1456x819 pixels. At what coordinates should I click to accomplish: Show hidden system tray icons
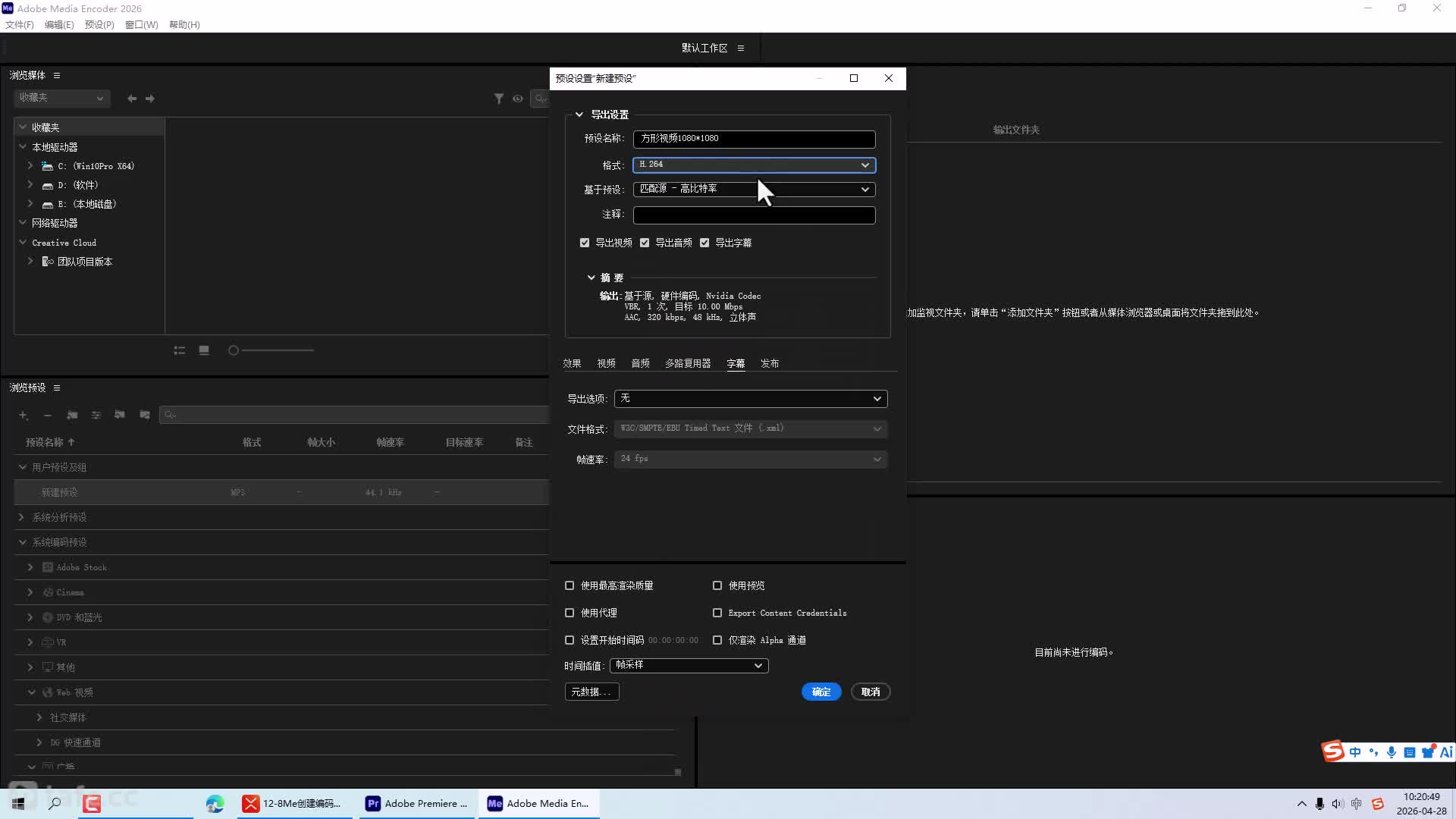[1301, 804]
